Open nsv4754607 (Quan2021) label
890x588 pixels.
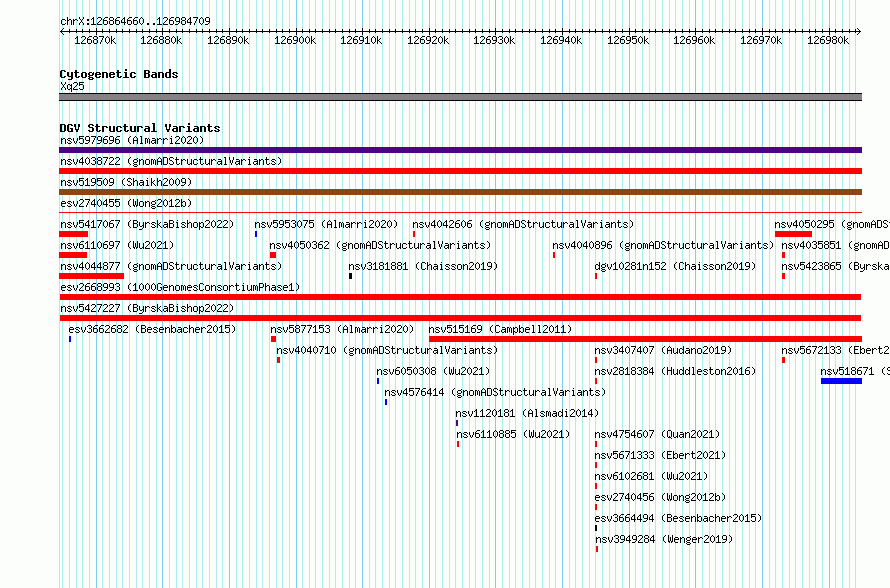pos(657,434)
